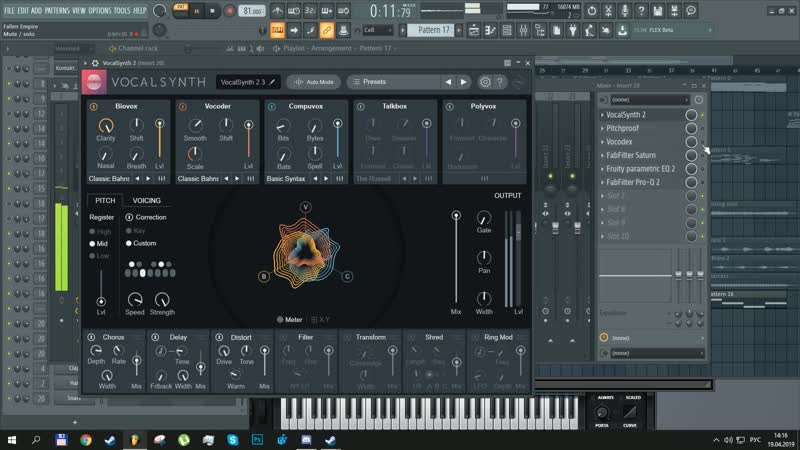800x450 pixels.
Task: Enable the Polyvox module power button
Action: click(x=449, y=107)
